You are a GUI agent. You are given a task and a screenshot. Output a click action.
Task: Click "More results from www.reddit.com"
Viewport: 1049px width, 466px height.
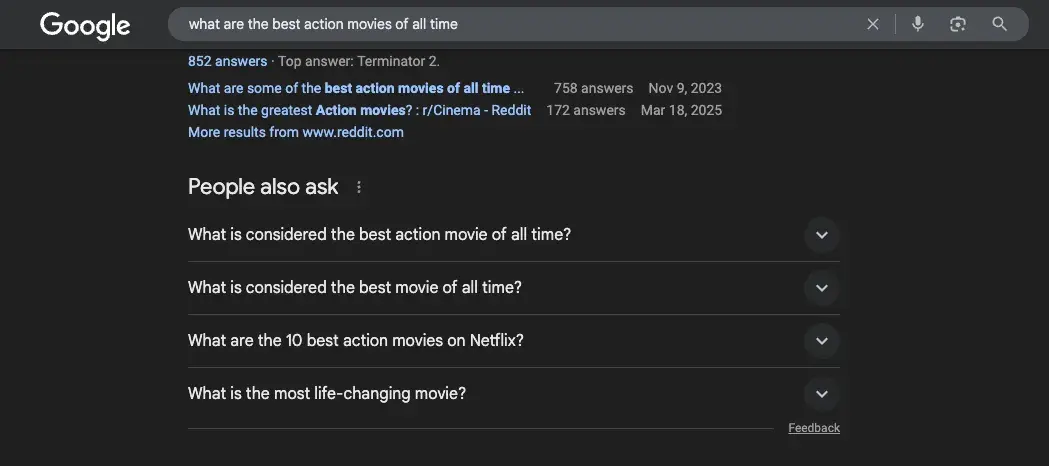[295, 132]
